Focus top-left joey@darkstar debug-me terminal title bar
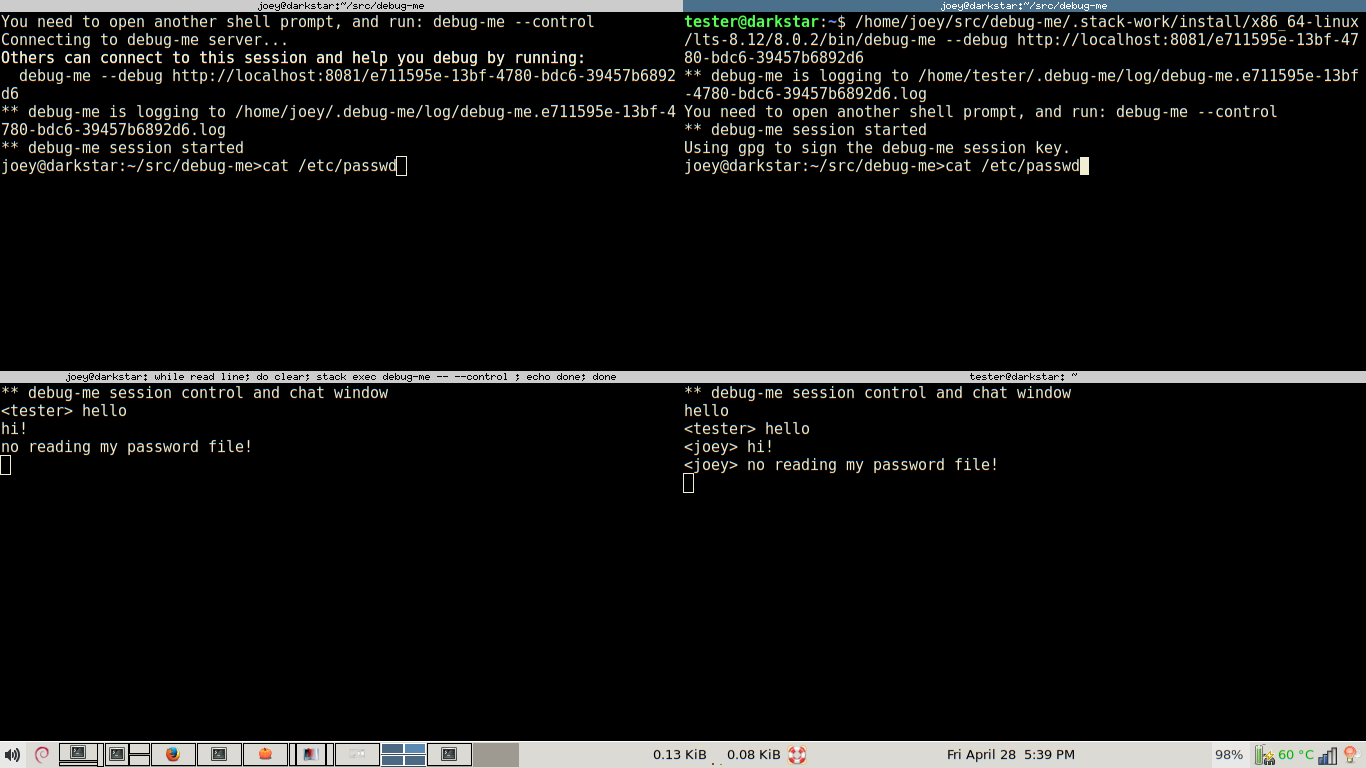1366x768 pixels. [x=341, y=6]
